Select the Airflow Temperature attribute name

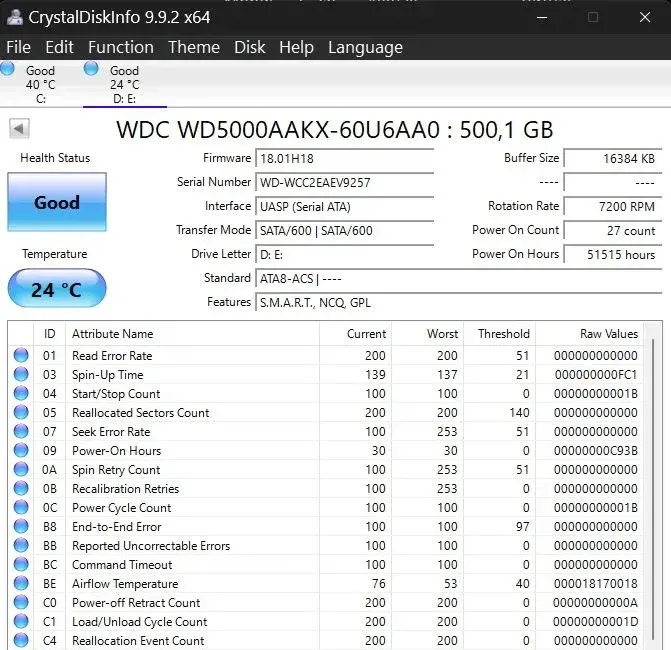pyautogui.click(x=125, y=584)
